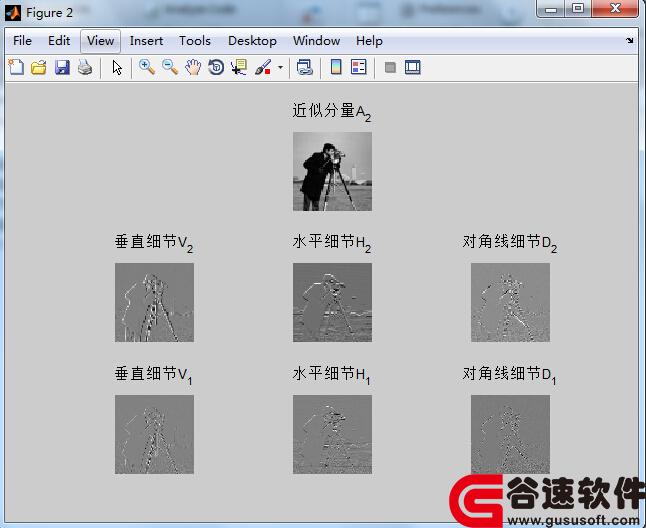Screen dimensions: 646x528
Task: Maximize the Figure 2 window
Action: tap(578, 8)
